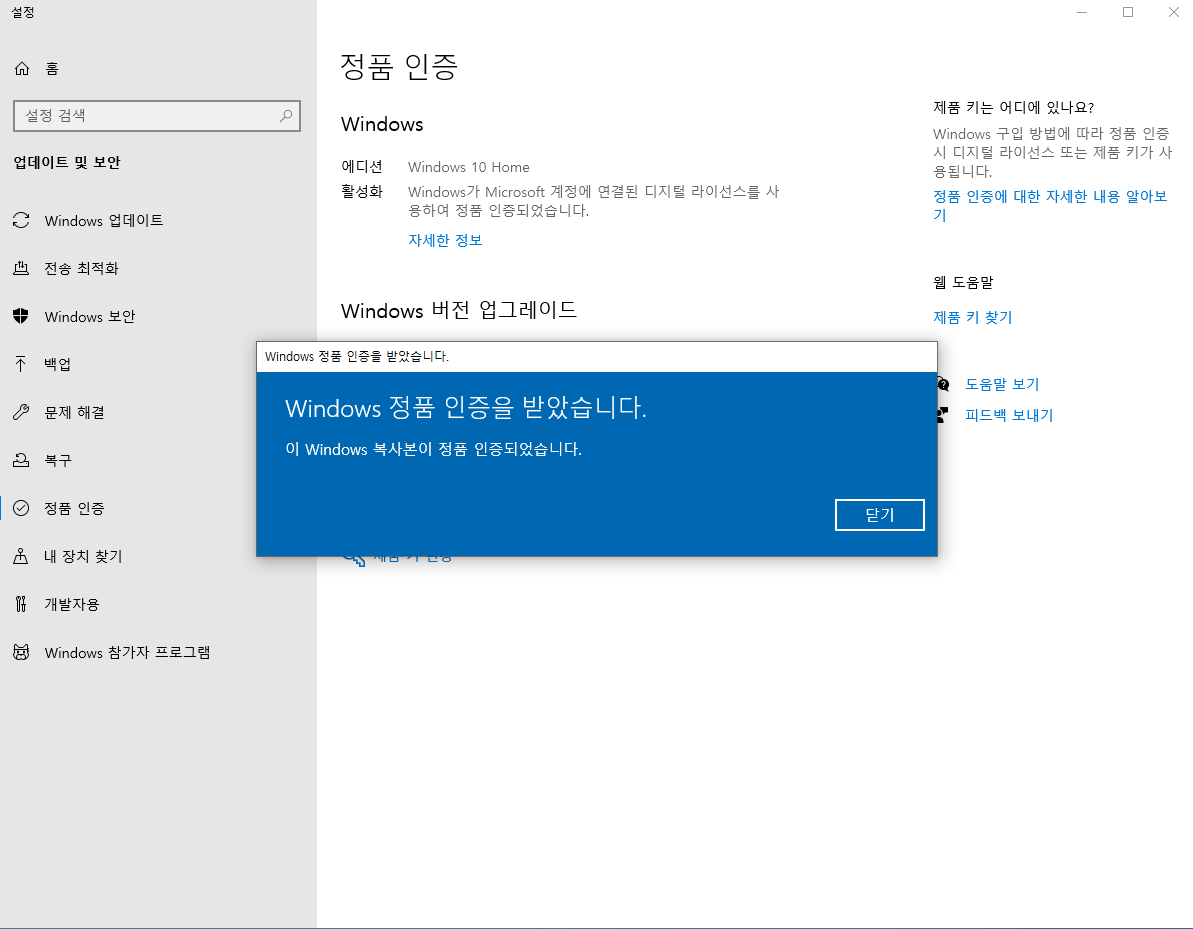Go to 전송 최적화 section
This screenshot has width=1193, height=929.
click(158, 269)
